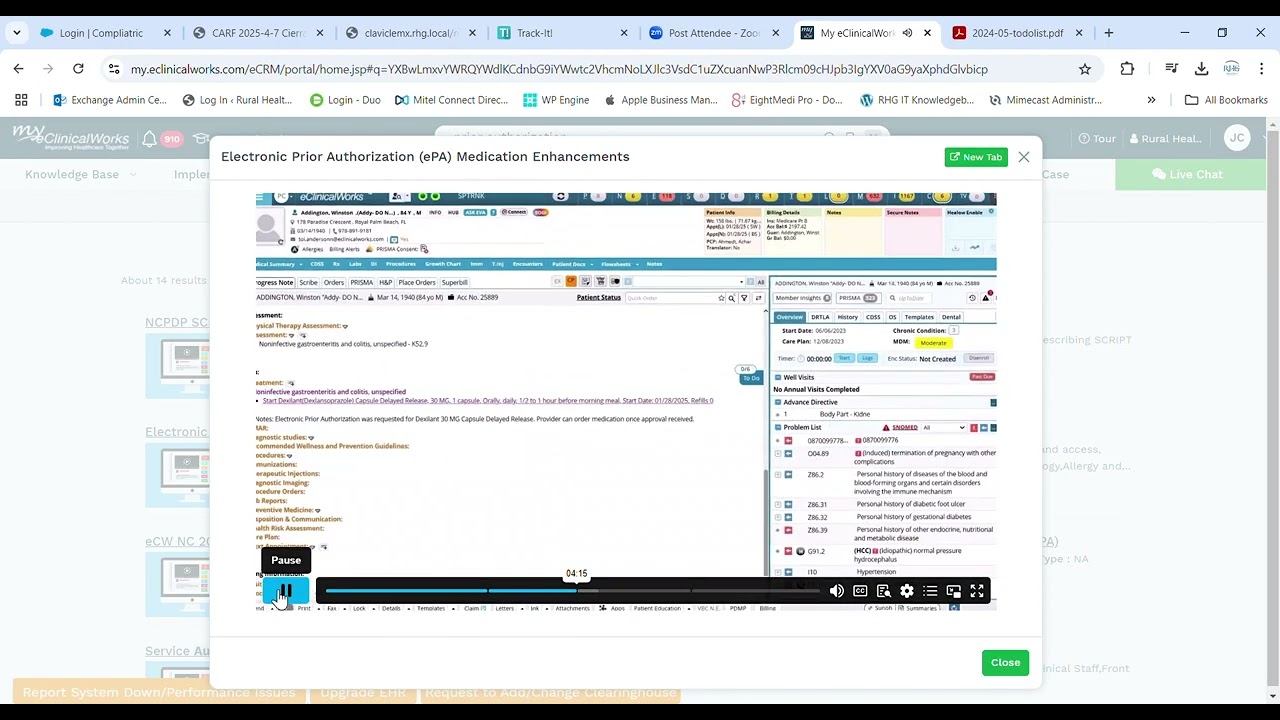Toggle closed captions on the video
Screen dimensions: 1280x720
(x=860, y=591)
